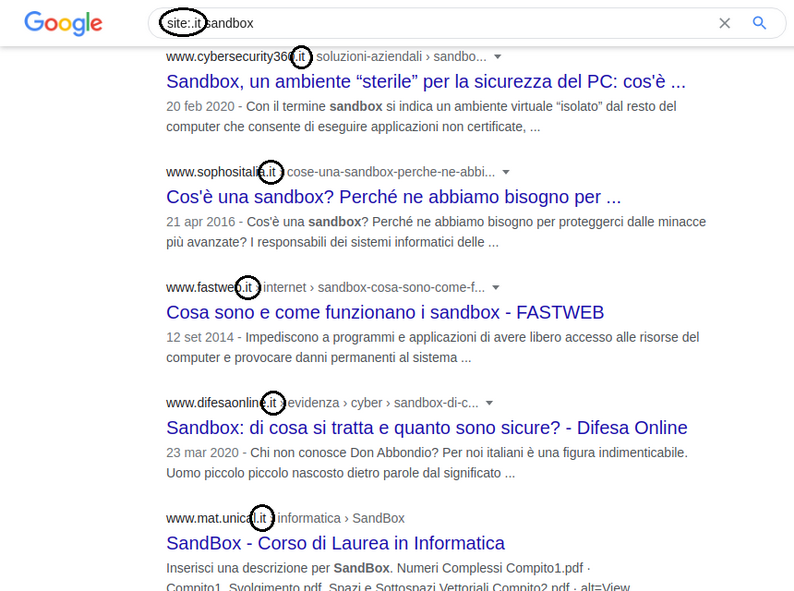Click the Google logo
The width and height of the screenshot is (794, 591).
pyautogui.click(x=63, y=23)
